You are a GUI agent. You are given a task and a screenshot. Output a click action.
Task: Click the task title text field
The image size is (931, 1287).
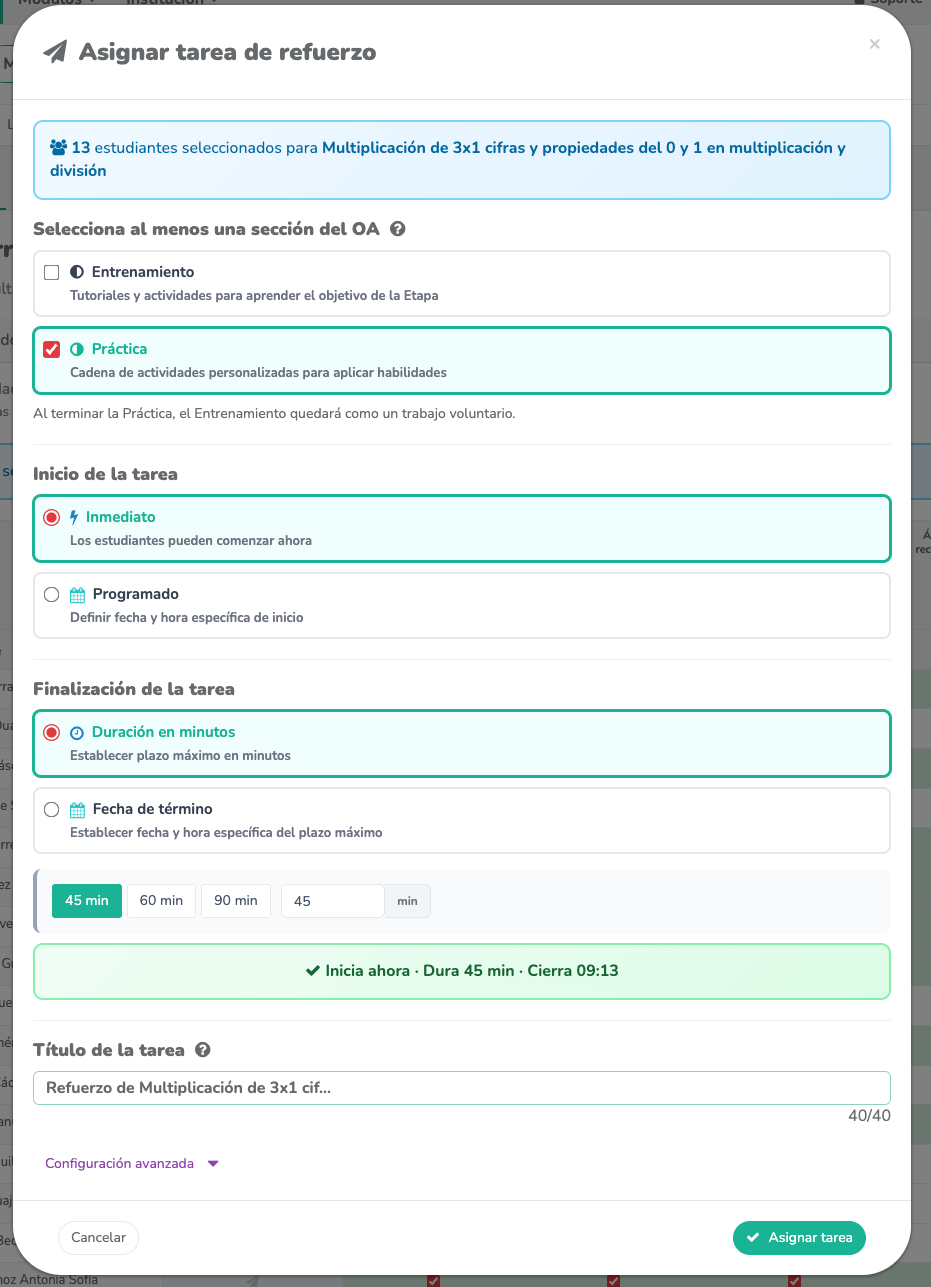coord(461,1087)
